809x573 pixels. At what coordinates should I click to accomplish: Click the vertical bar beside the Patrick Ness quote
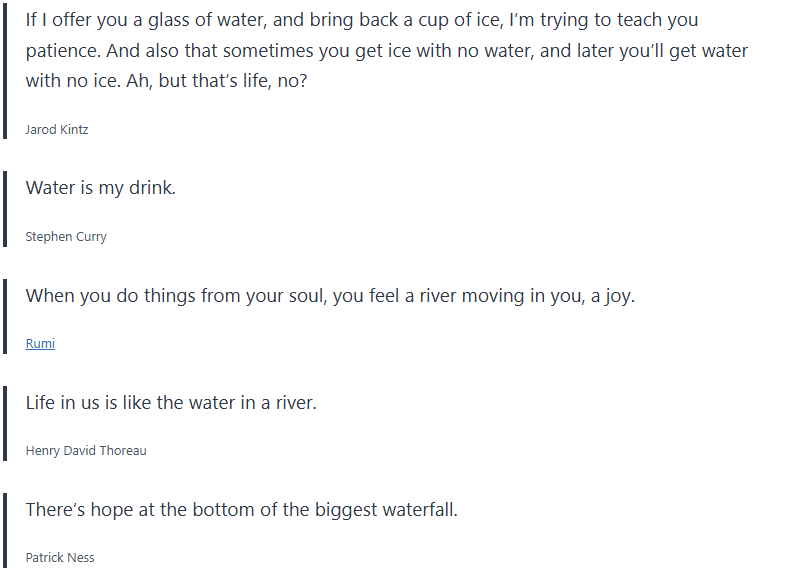[5, 529]
